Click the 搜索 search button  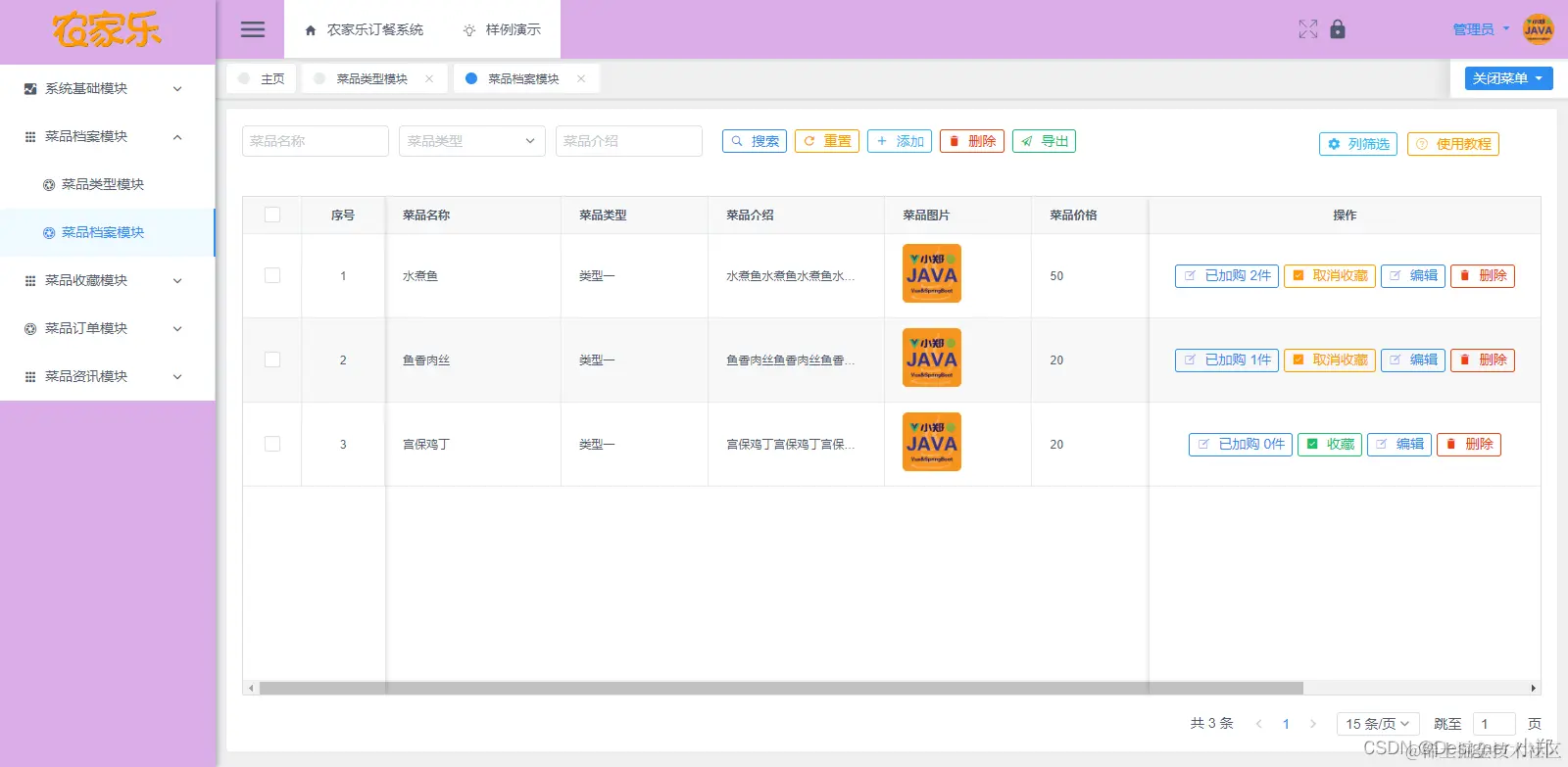tap(755, 141)
